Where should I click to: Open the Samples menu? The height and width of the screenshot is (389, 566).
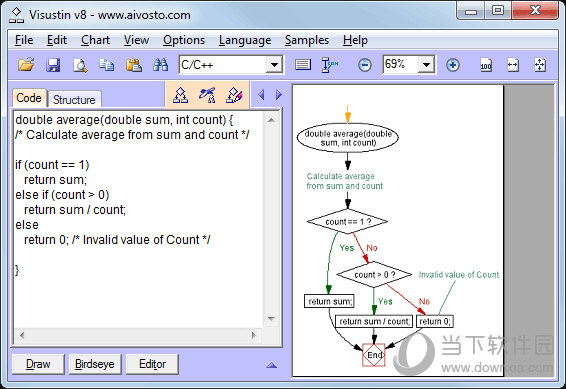[307, 40]
